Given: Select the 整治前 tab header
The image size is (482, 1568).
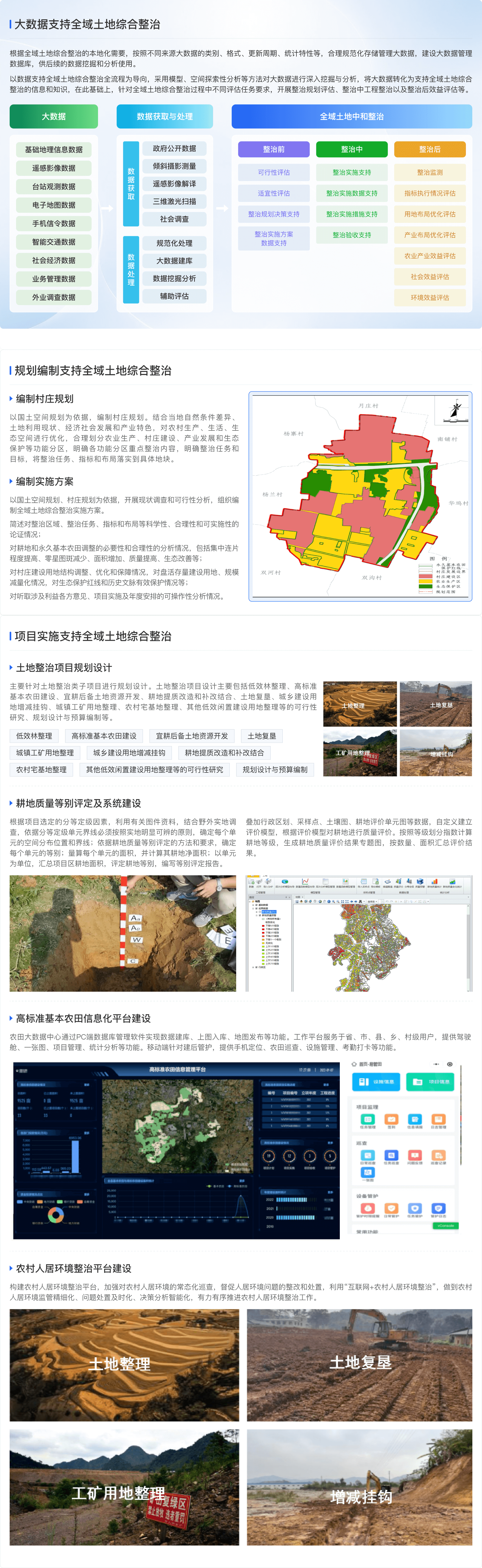Looking at the screenshot, I should [x=274, y=149].
